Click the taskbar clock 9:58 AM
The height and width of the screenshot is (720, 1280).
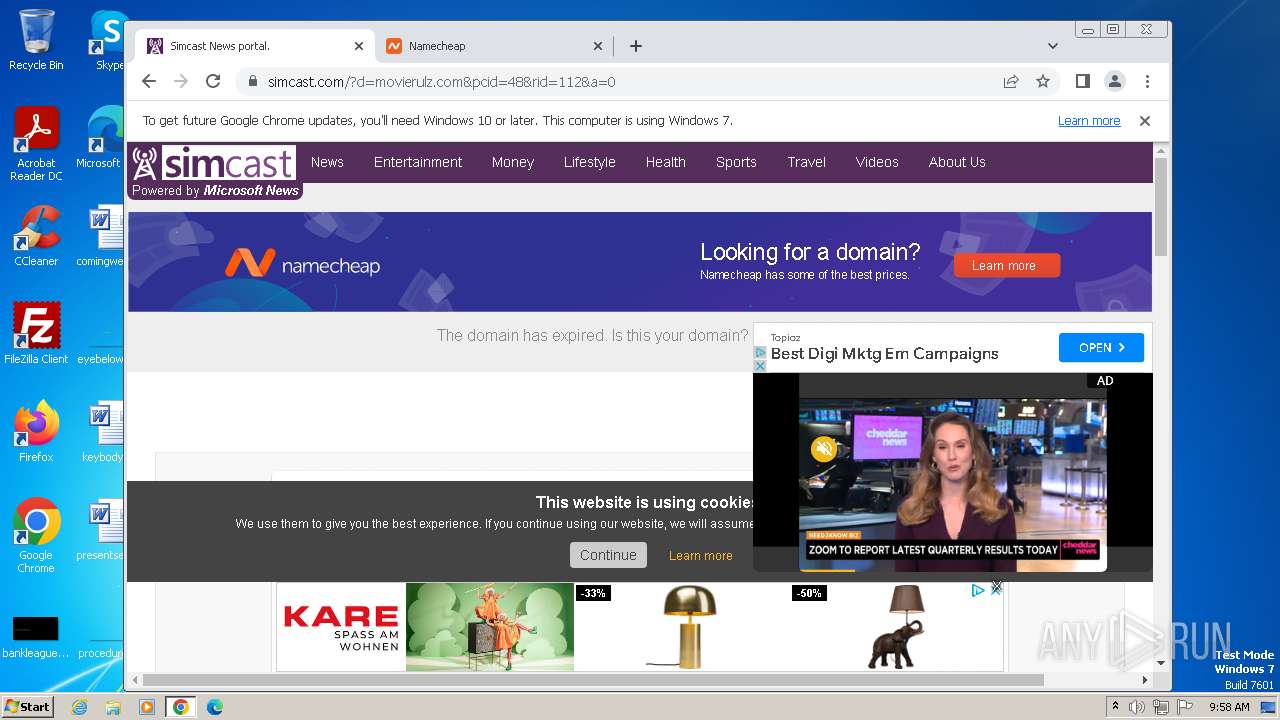click(1229, 707)
